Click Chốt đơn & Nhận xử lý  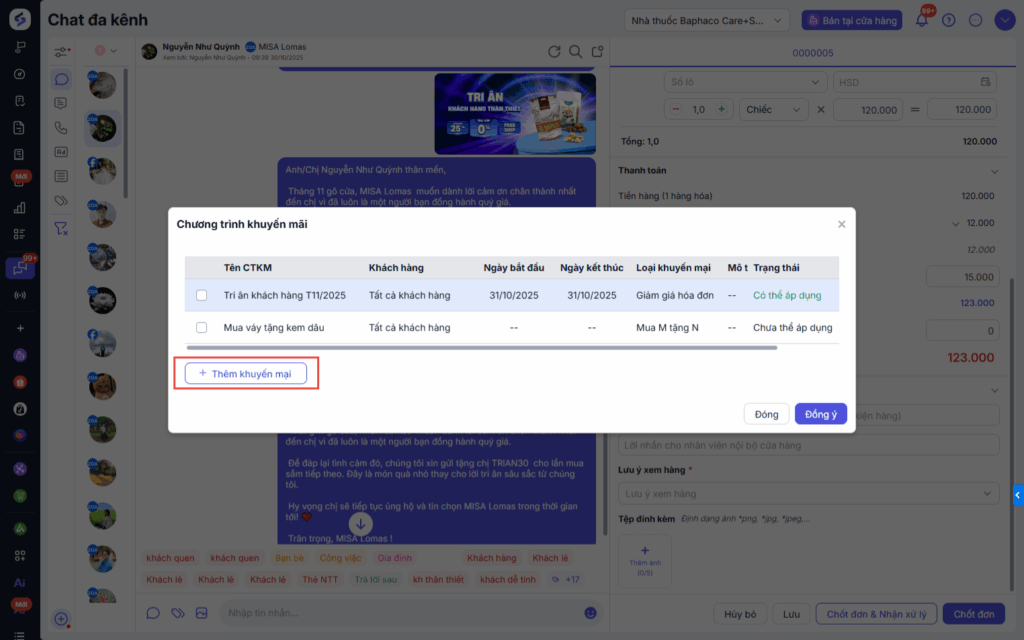pos(876,614)
